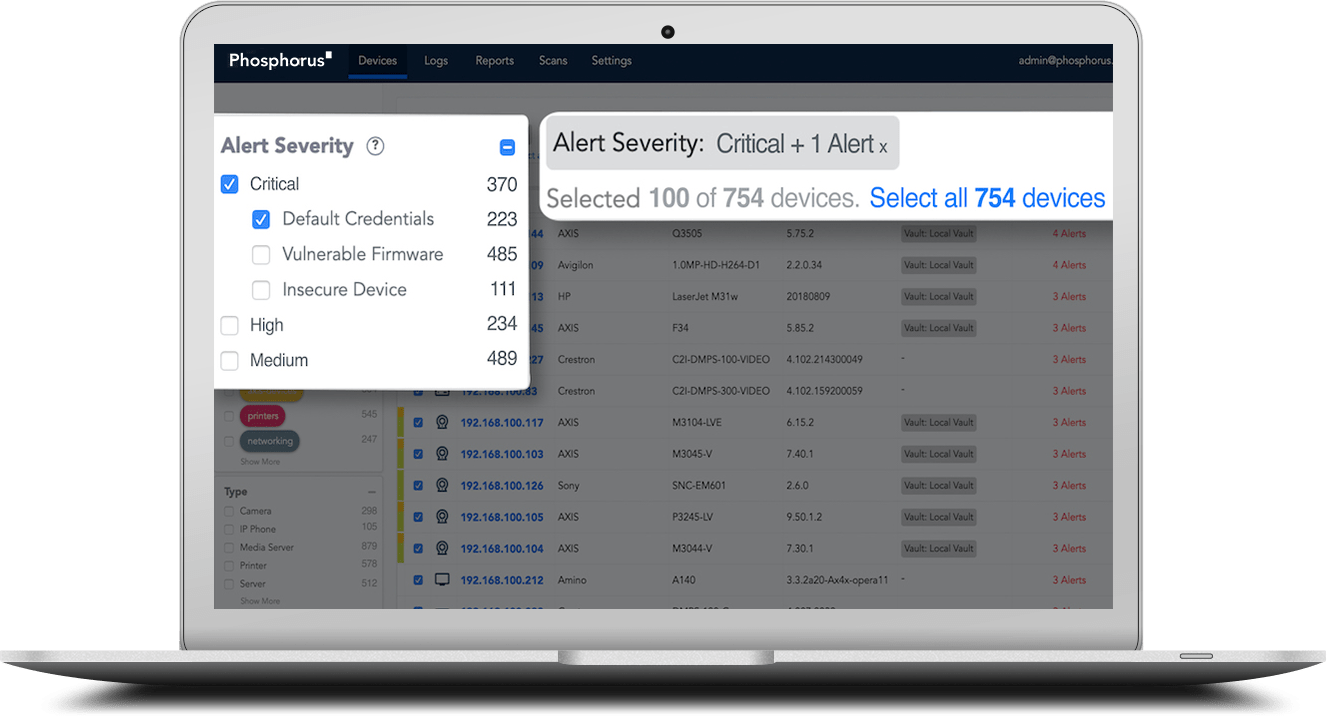Click the monitor icon for 192.168.100.212
This screenshot has height=716, width=1327.
(442, 580)
